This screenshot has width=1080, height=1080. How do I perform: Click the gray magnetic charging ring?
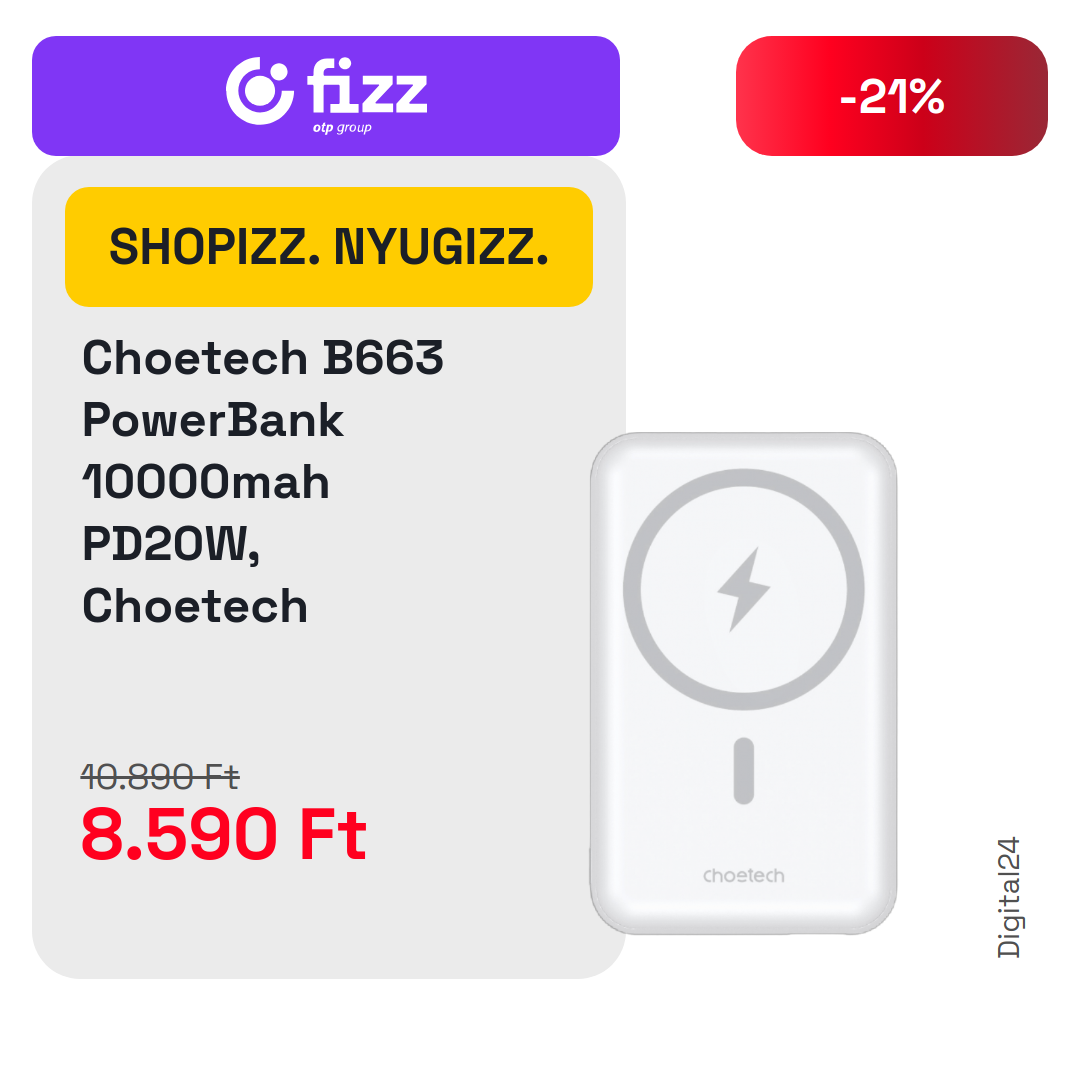(x=744, y=590)
